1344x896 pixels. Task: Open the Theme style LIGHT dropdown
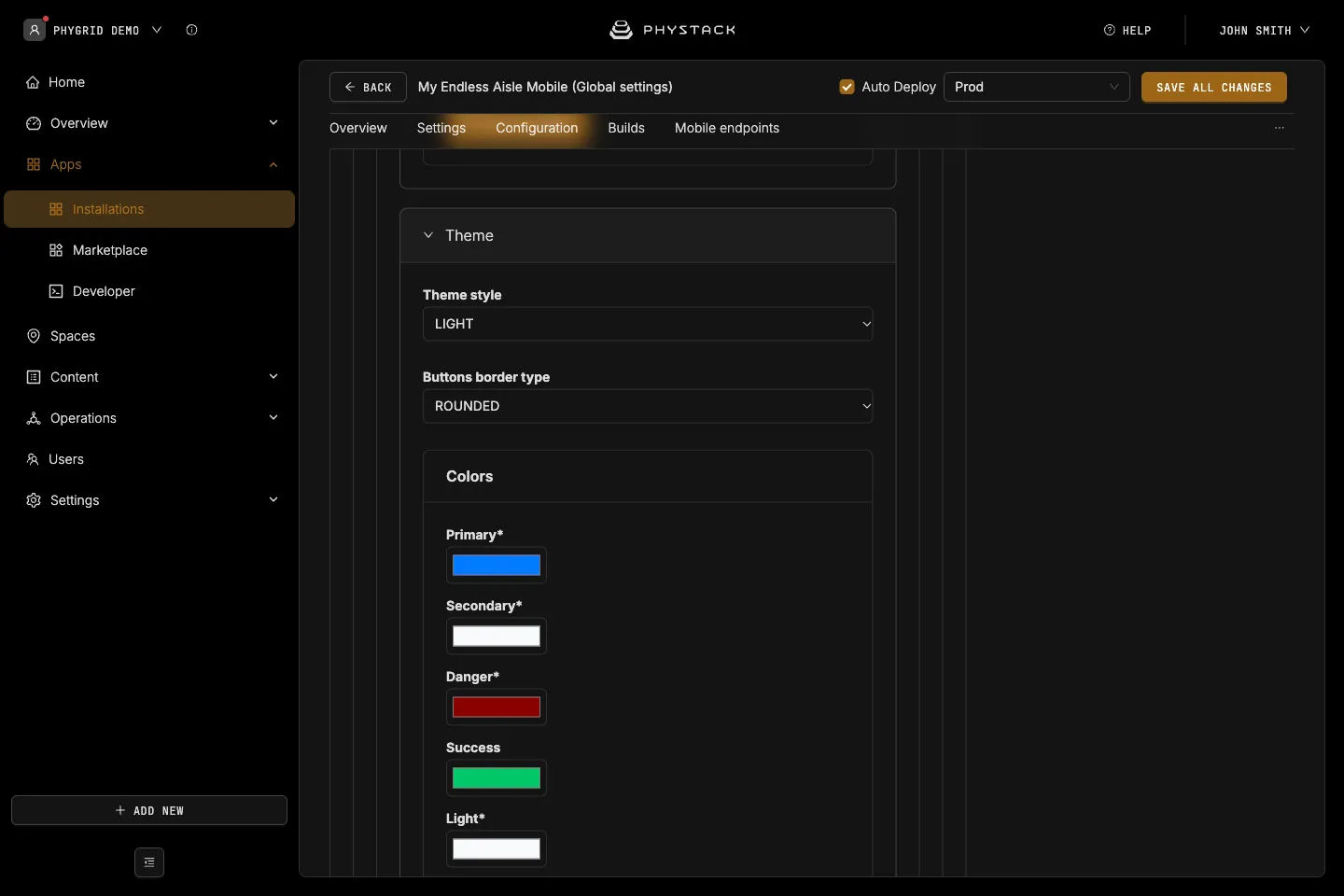[648, 324]
